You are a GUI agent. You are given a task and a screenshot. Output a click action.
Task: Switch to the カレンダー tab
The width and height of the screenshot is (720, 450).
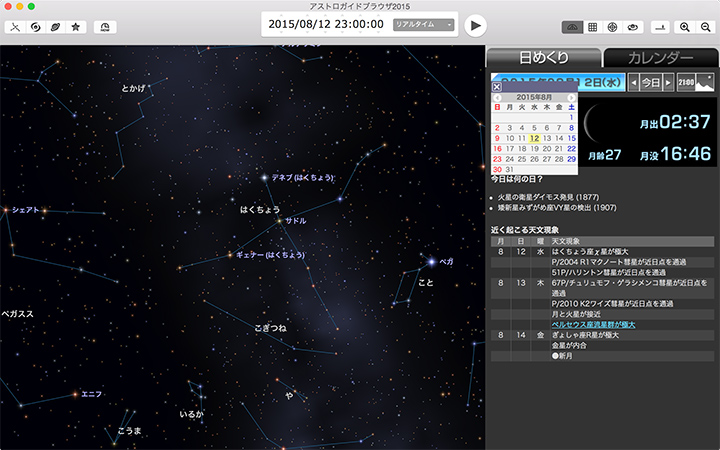pyautogui.click(x=661, y=57)
